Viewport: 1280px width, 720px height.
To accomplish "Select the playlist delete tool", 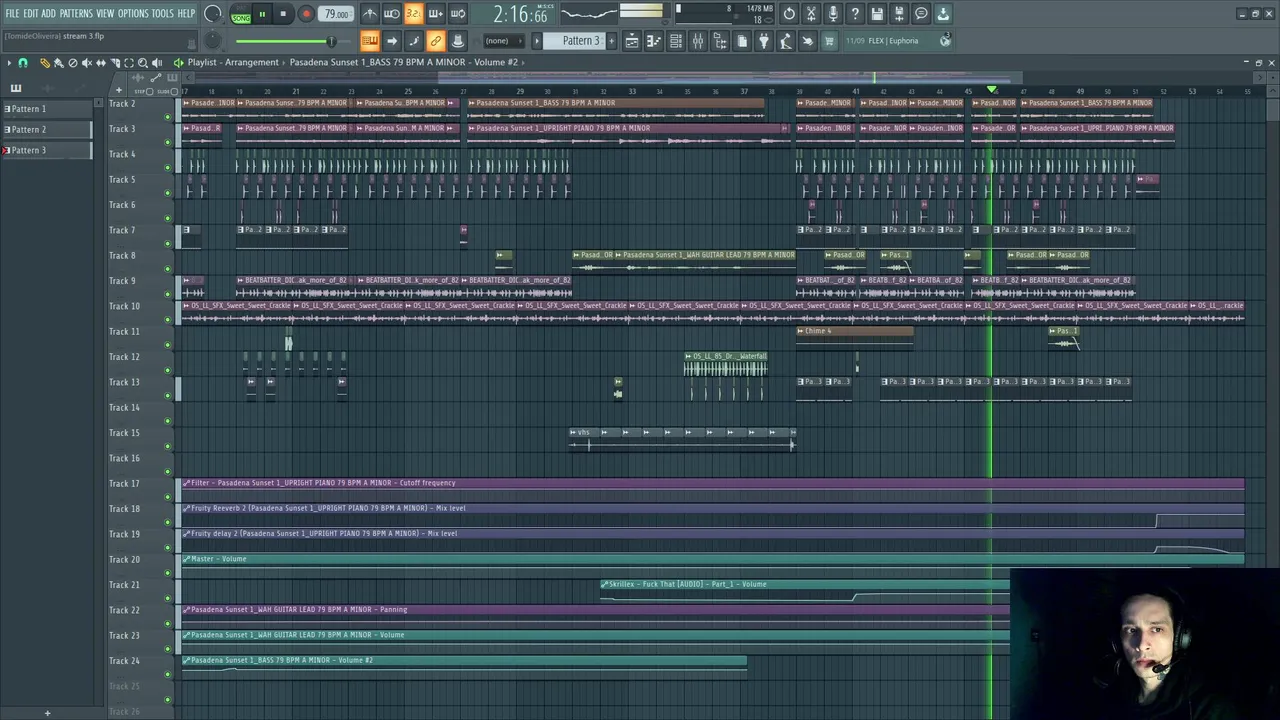I will click(72, 63).
